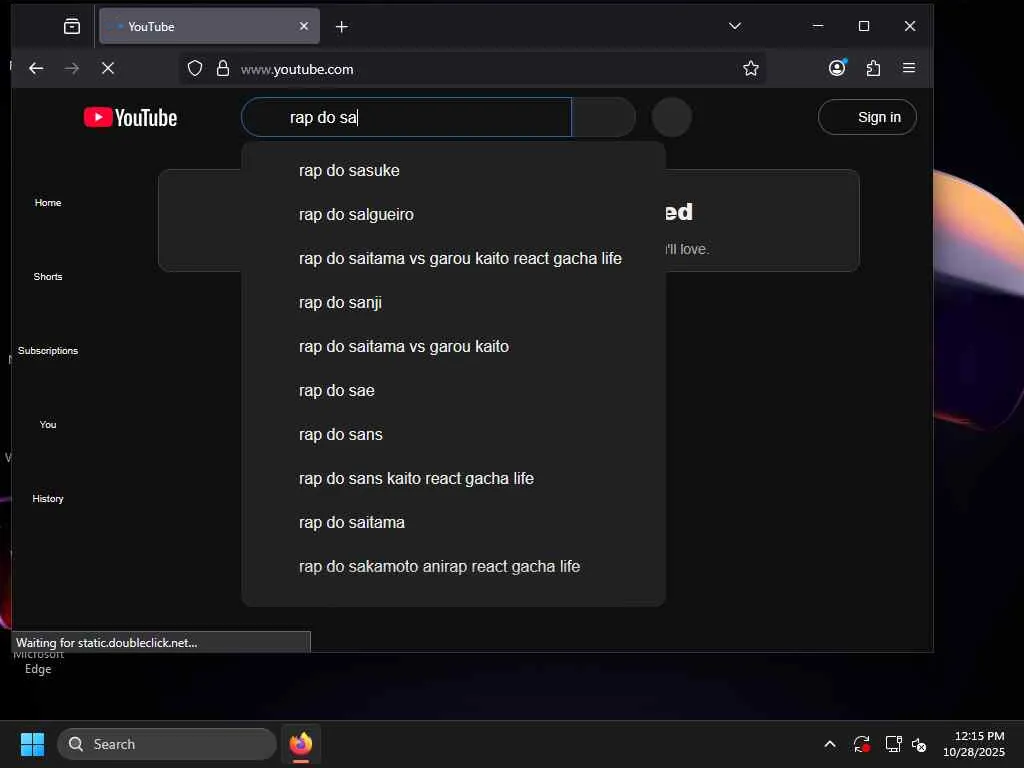Select suggestion "rap do sasuke"

click(x=453, y=170)
